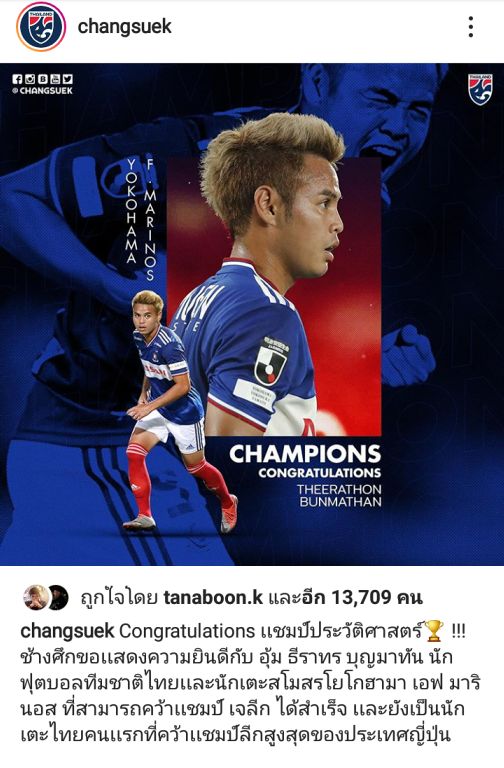Tap the CHAMPIONS heading on the poster

point(305,454)
